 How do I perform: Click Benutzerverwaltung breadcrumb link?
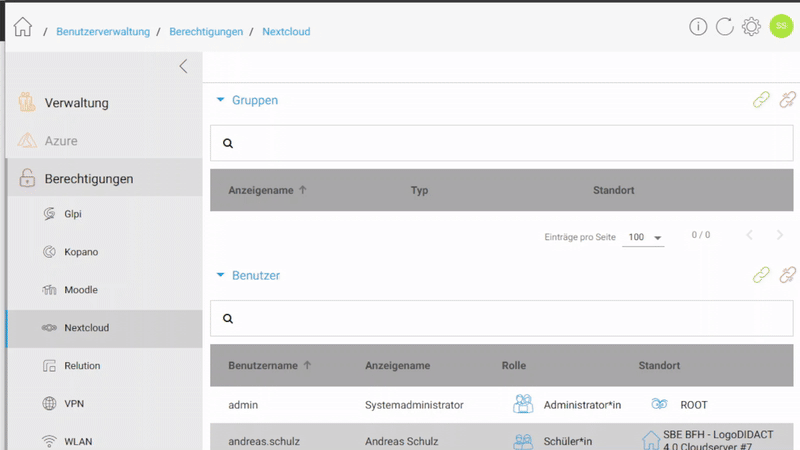103,32
